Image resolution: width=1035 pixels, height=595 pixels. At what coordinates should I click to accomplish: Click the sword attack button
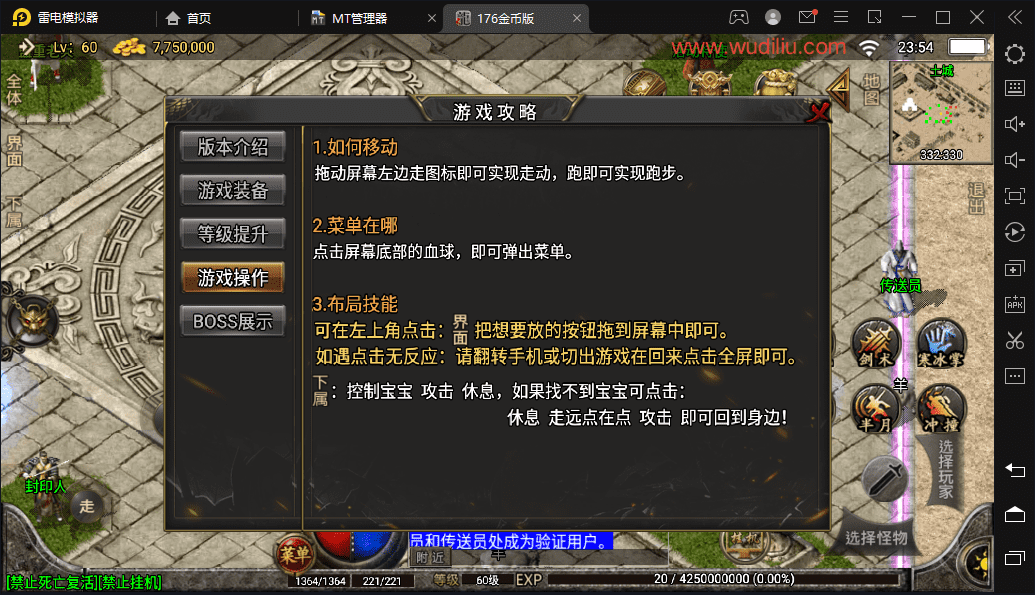pyautogui.click(x=885, y=480)
